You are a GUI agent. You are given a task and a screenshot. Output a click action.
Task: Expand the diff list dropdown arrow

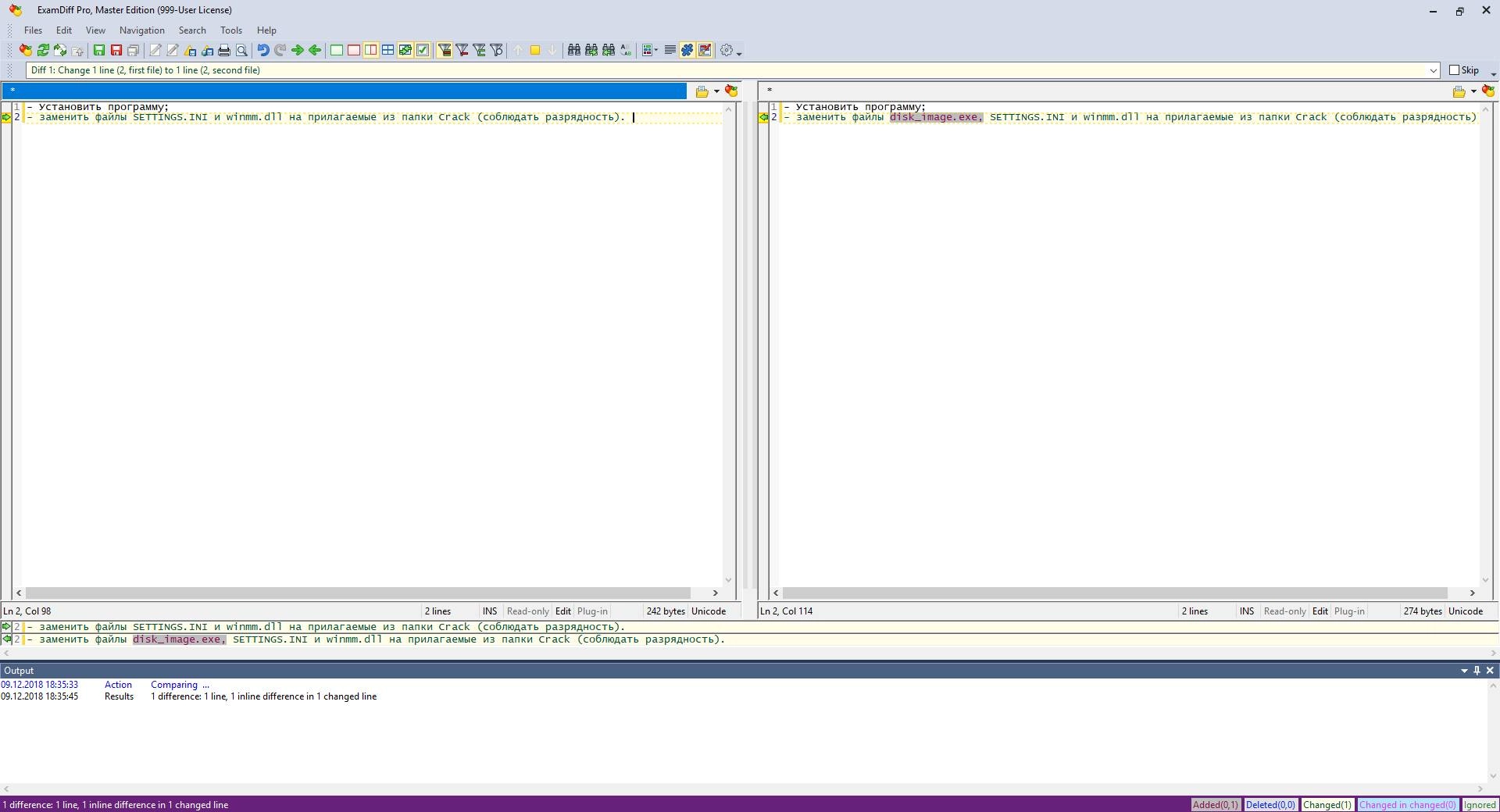click(x=1434, y=70)
